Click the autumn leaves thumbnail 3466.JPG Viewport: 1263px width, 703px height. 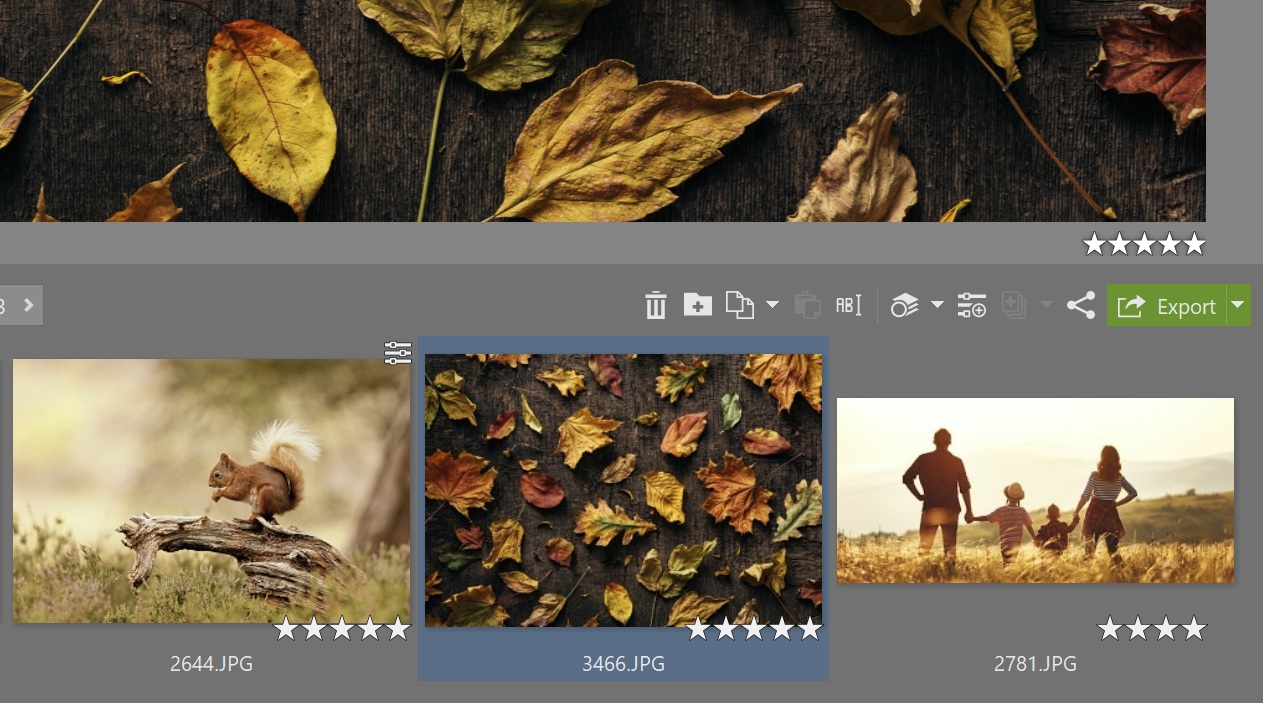tap(623, 490)
